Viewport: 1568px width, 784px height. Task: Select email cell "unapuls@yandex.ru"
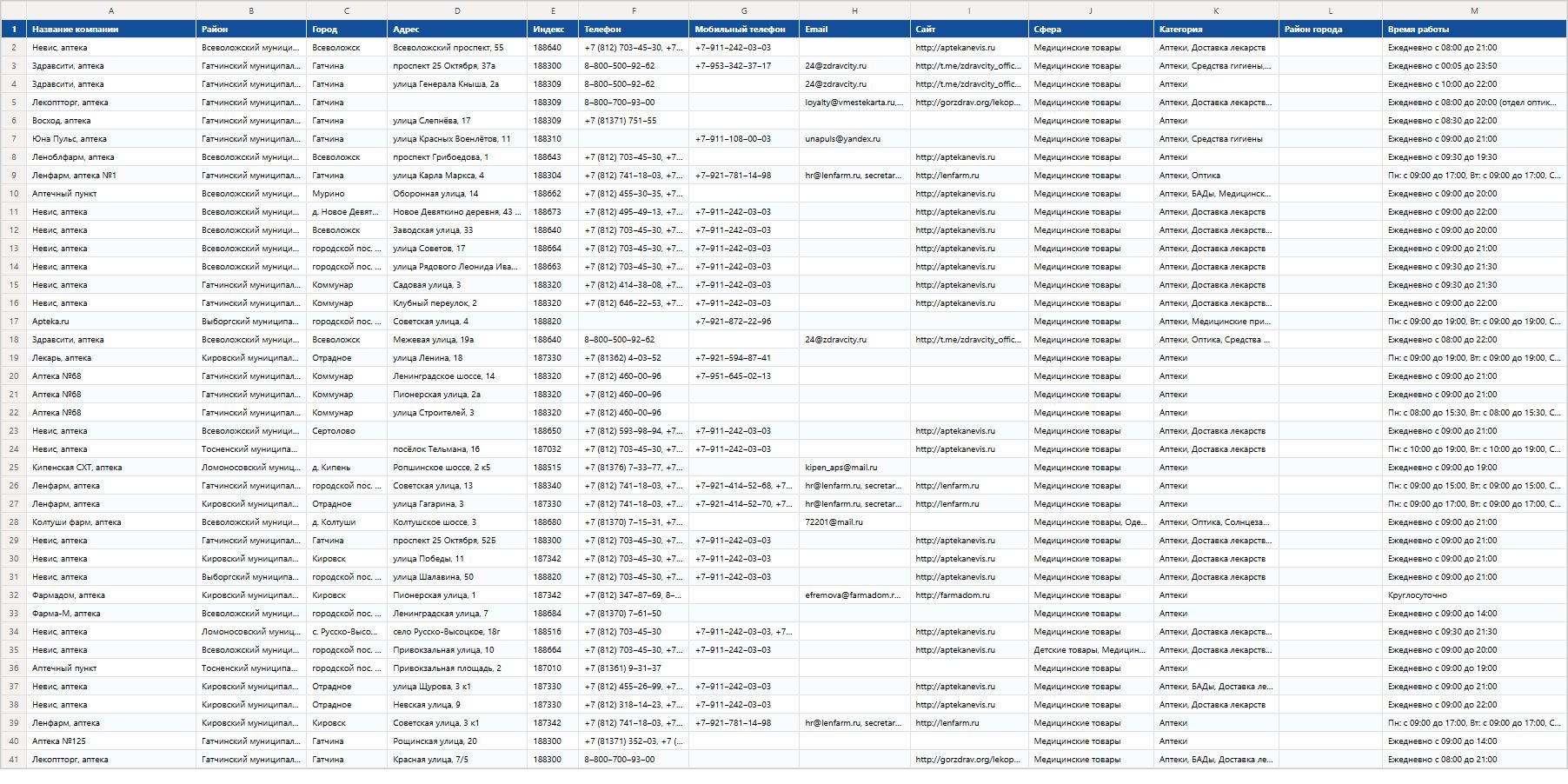[854, 139]
